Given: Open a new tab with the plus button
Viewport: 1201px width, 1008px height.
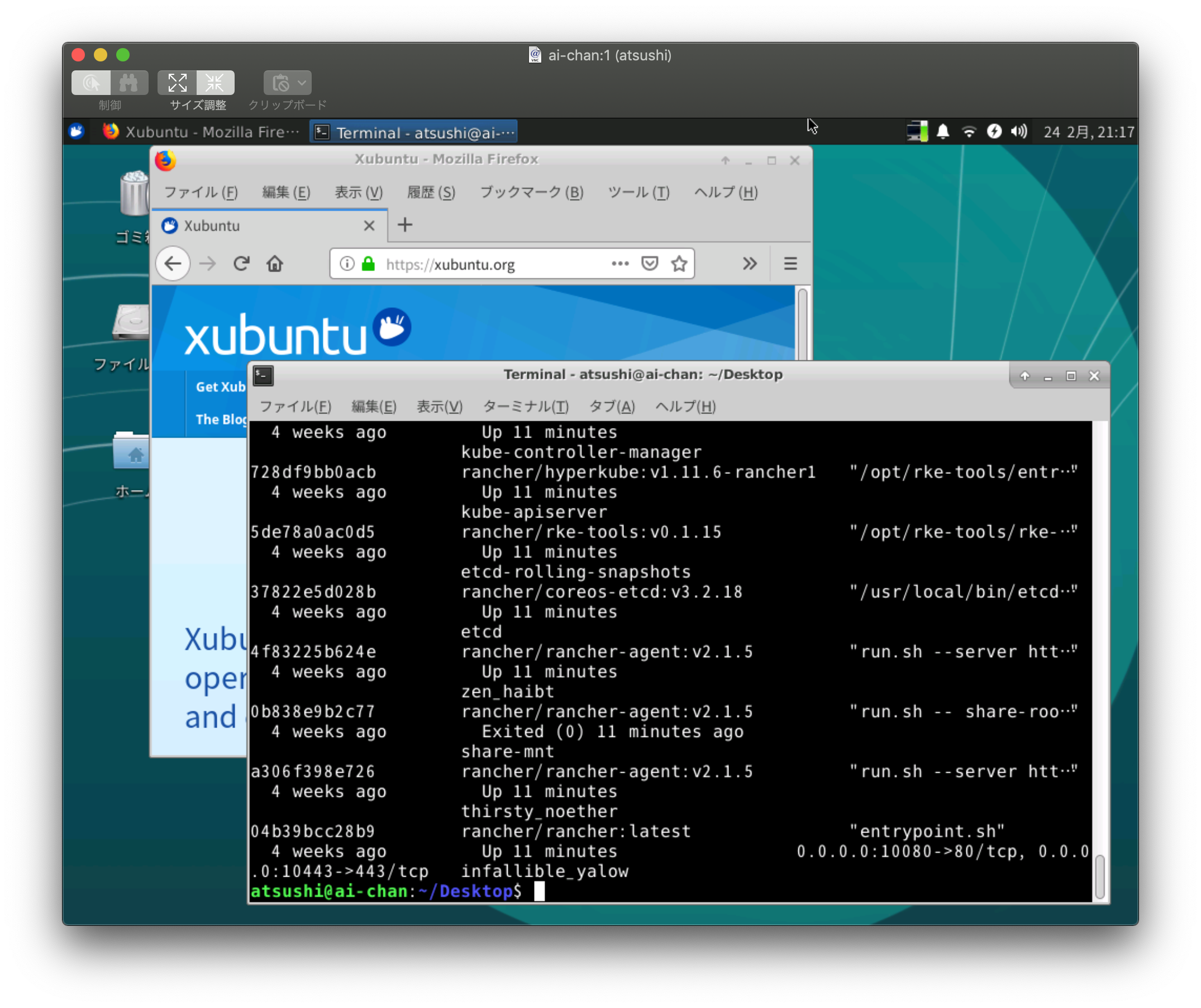Looking at the screenshot, I should coord(405,225).
